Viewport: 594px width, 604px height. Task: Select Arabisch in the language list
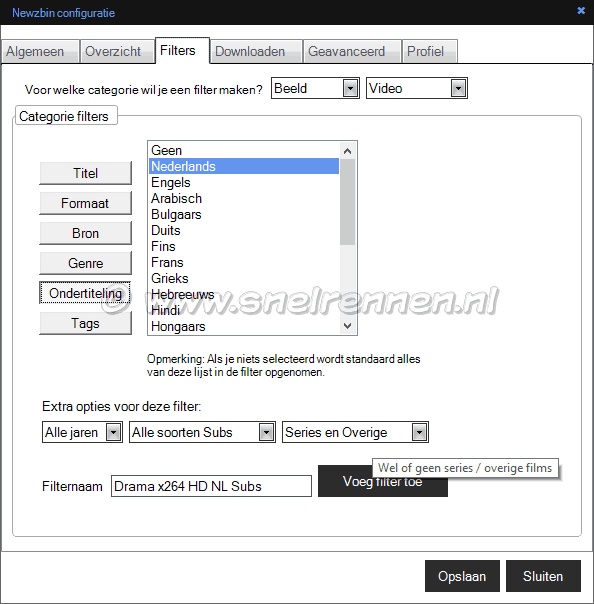244,198
